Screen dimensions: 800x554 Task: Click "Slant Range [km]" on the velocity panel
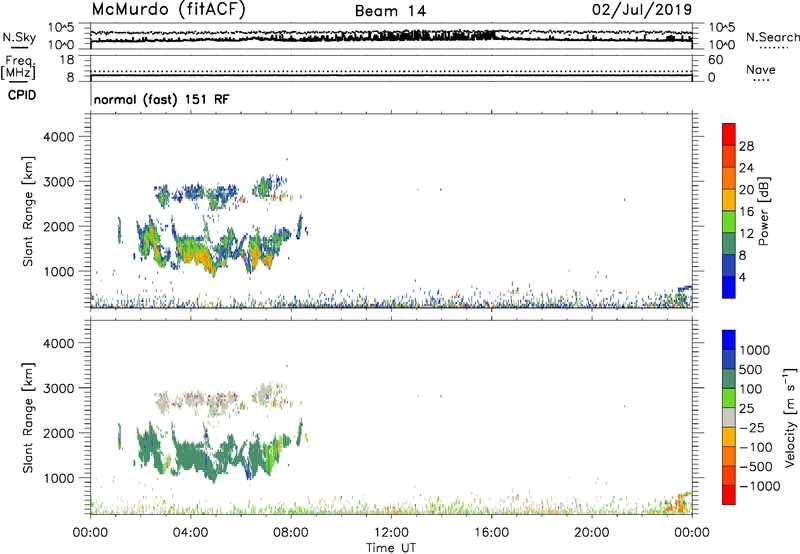28,418
